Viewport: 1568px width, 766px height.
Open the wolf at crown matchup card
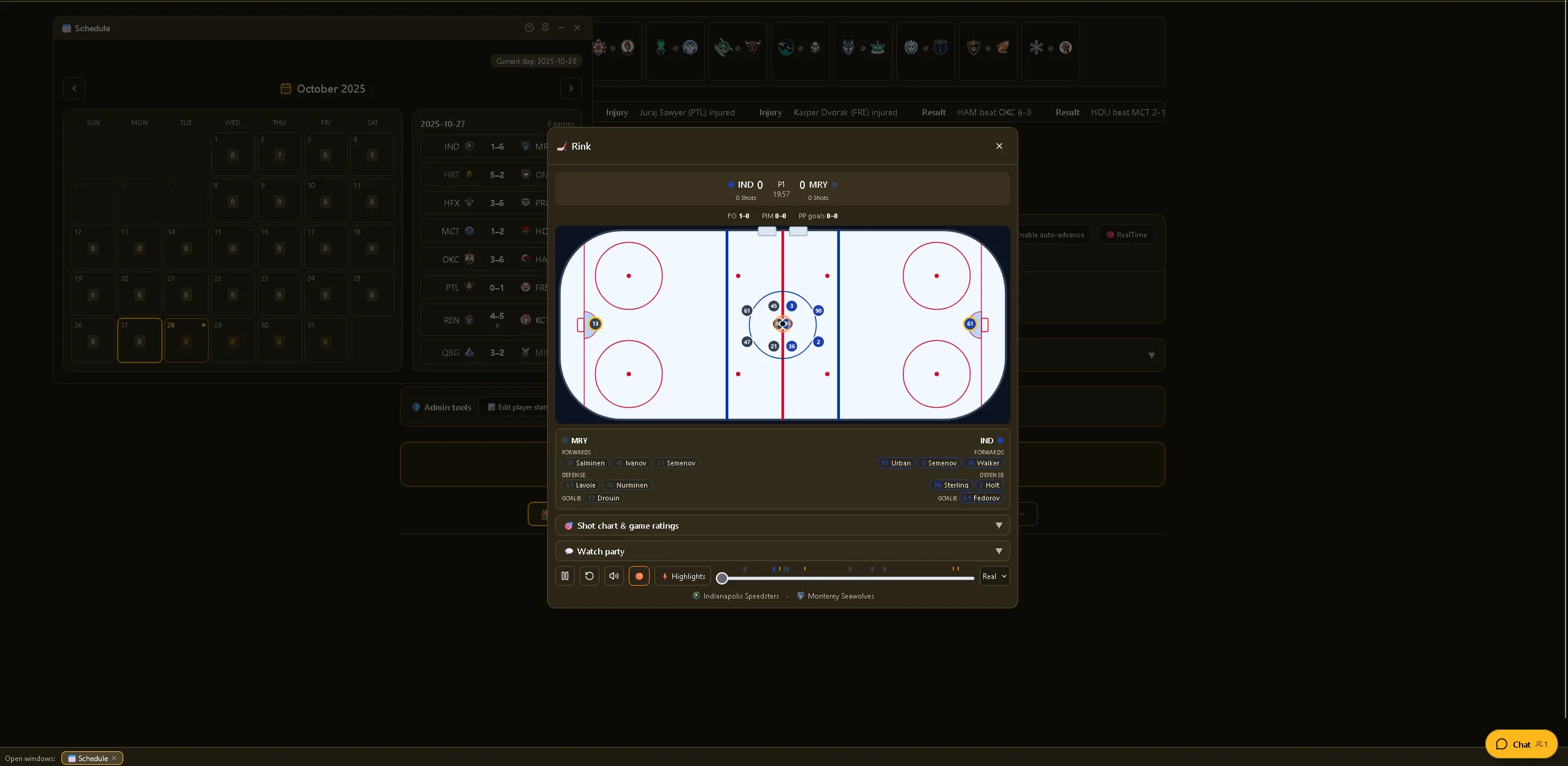point(863,51)
